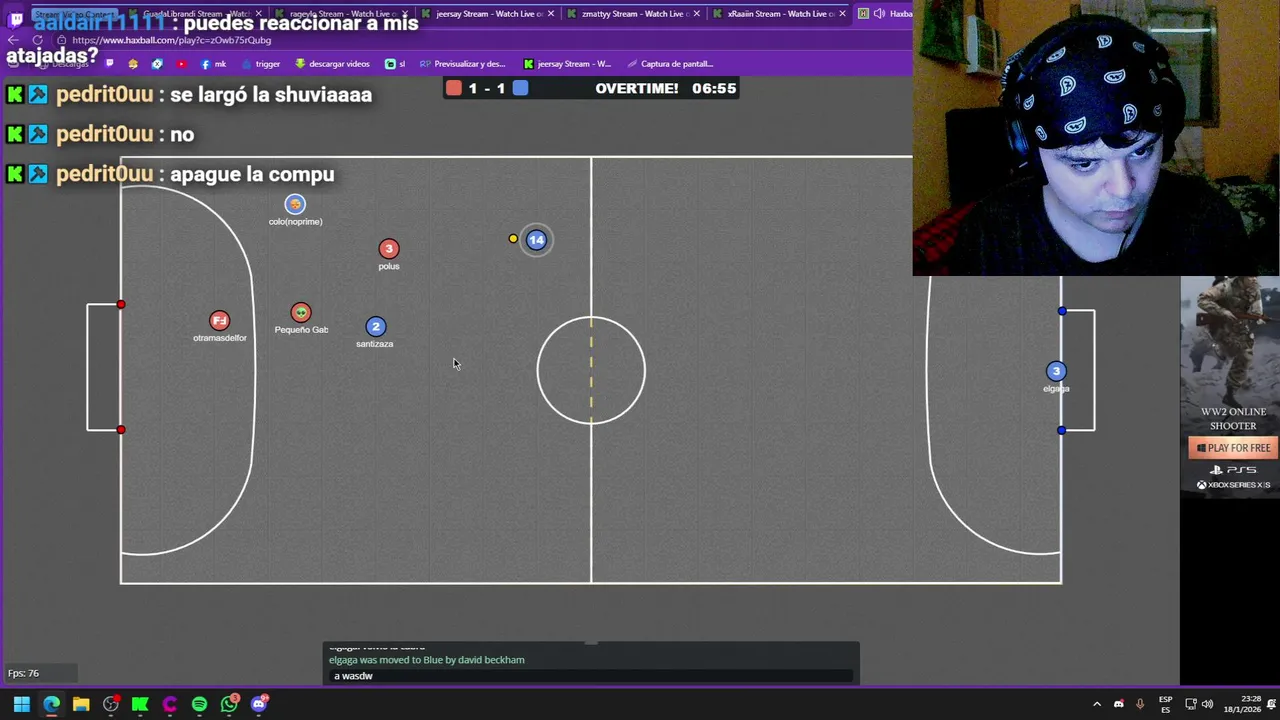
Task: Click the Haxball chat input field
Action: click(592, 676)
